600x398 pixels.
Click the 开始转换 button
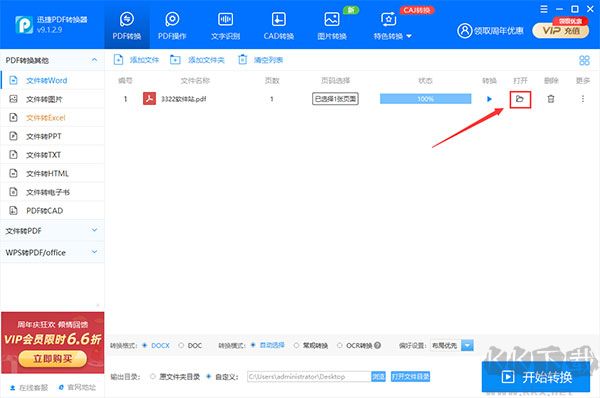click(536, 377)
